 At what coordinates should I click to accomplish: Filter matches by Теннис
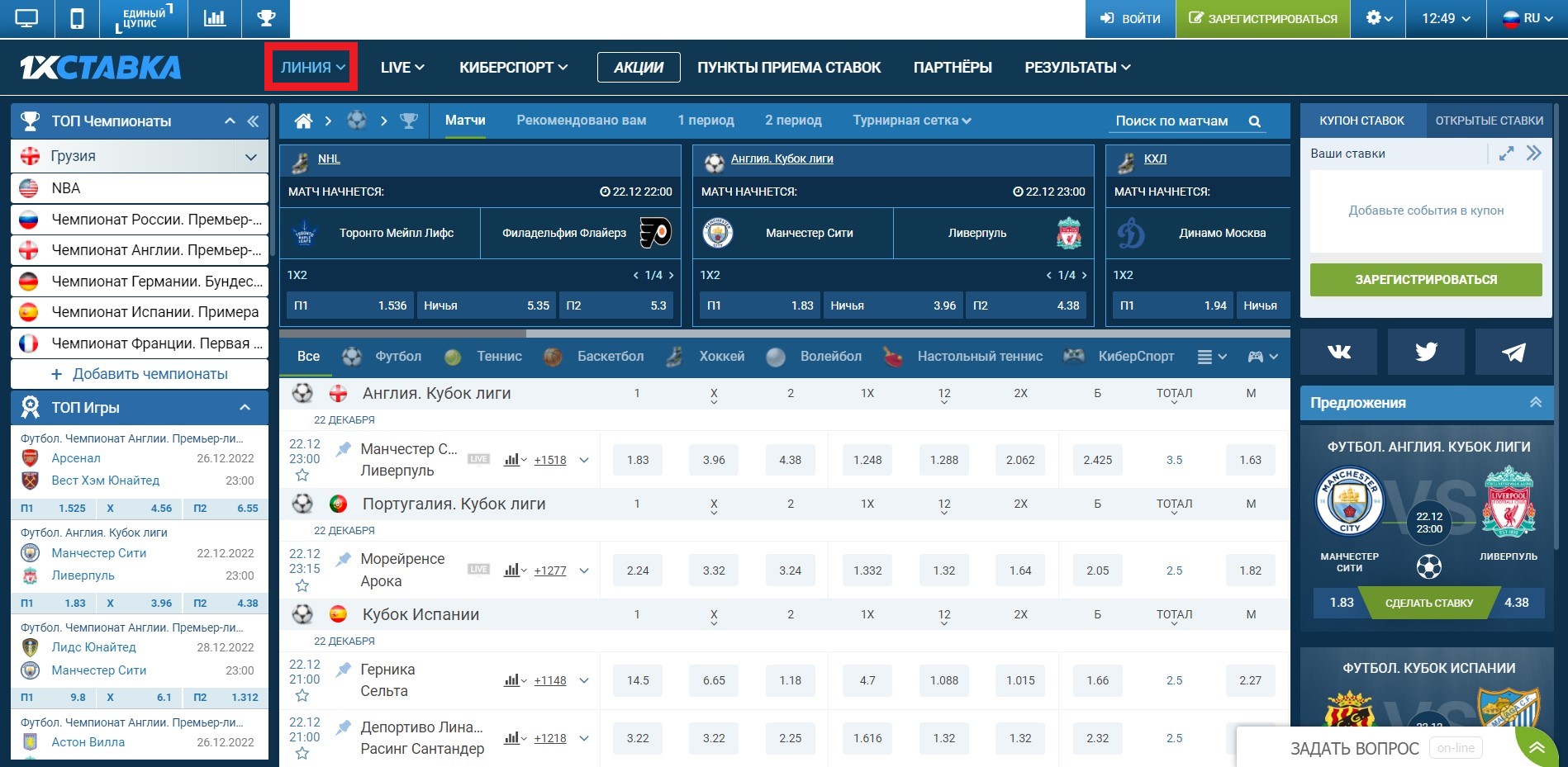(x=482, y=357)
